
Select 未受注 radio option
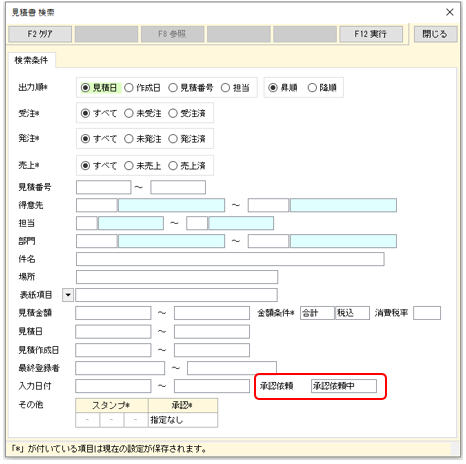(x=143, y=113)
